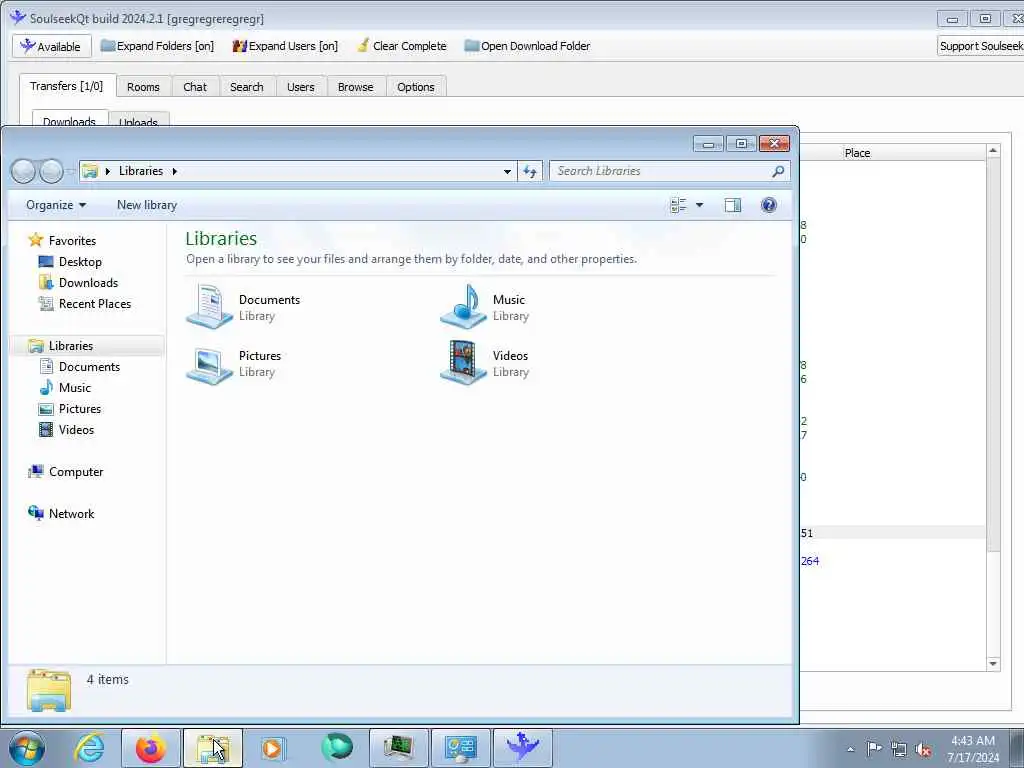Image resolution: width=1024 pixels, height=768 pixels.
Task: Open the Music library icon
Action: click(x=463, y=306)
